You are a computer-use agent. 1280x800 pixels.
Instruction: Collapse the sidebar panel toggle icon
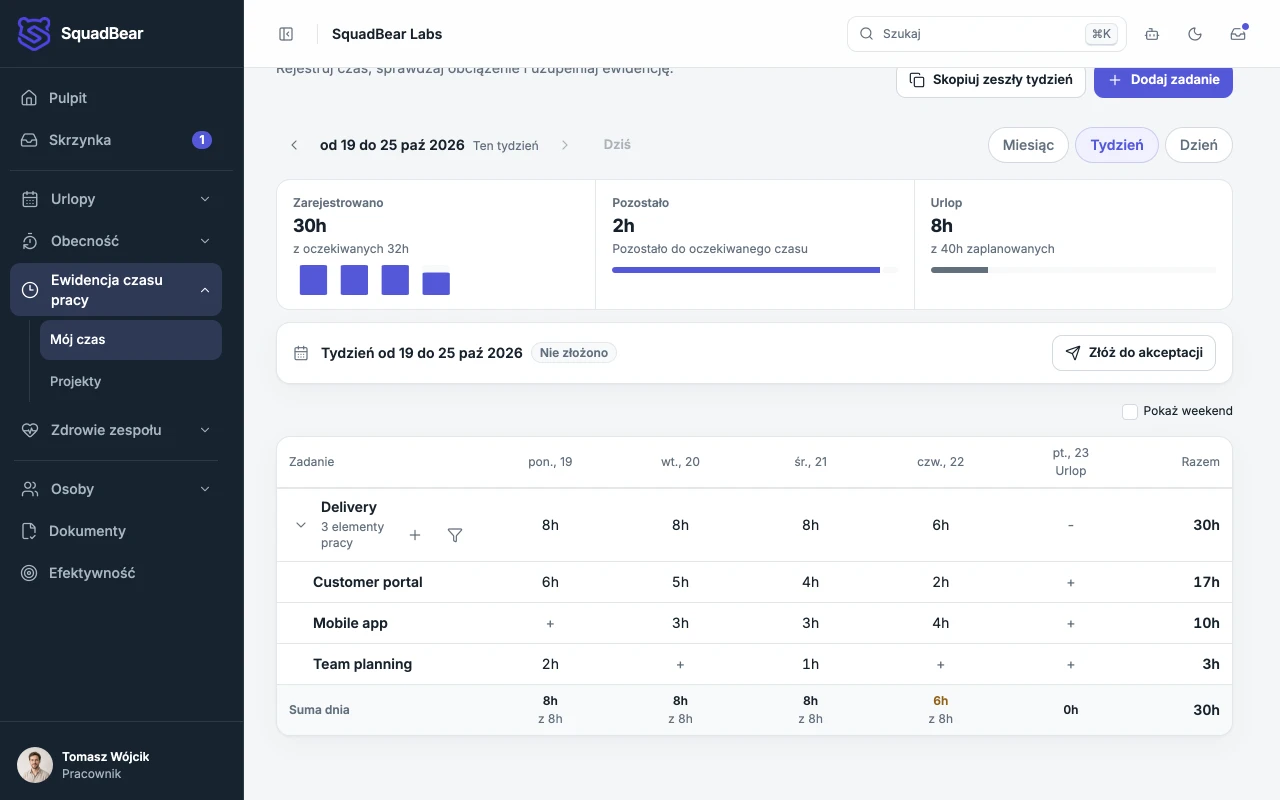click(286, 34)
